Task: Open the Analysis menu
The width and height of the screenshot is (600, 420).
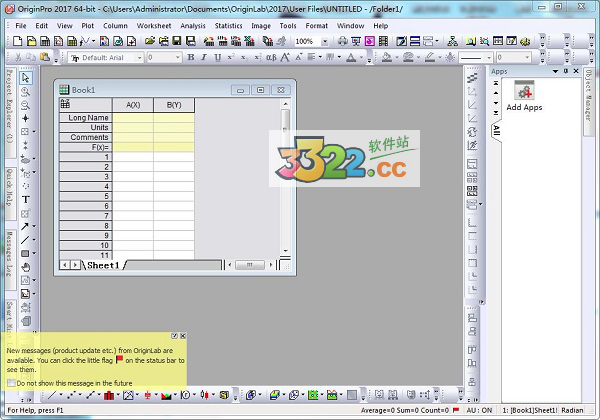Action: coord(193,25)
